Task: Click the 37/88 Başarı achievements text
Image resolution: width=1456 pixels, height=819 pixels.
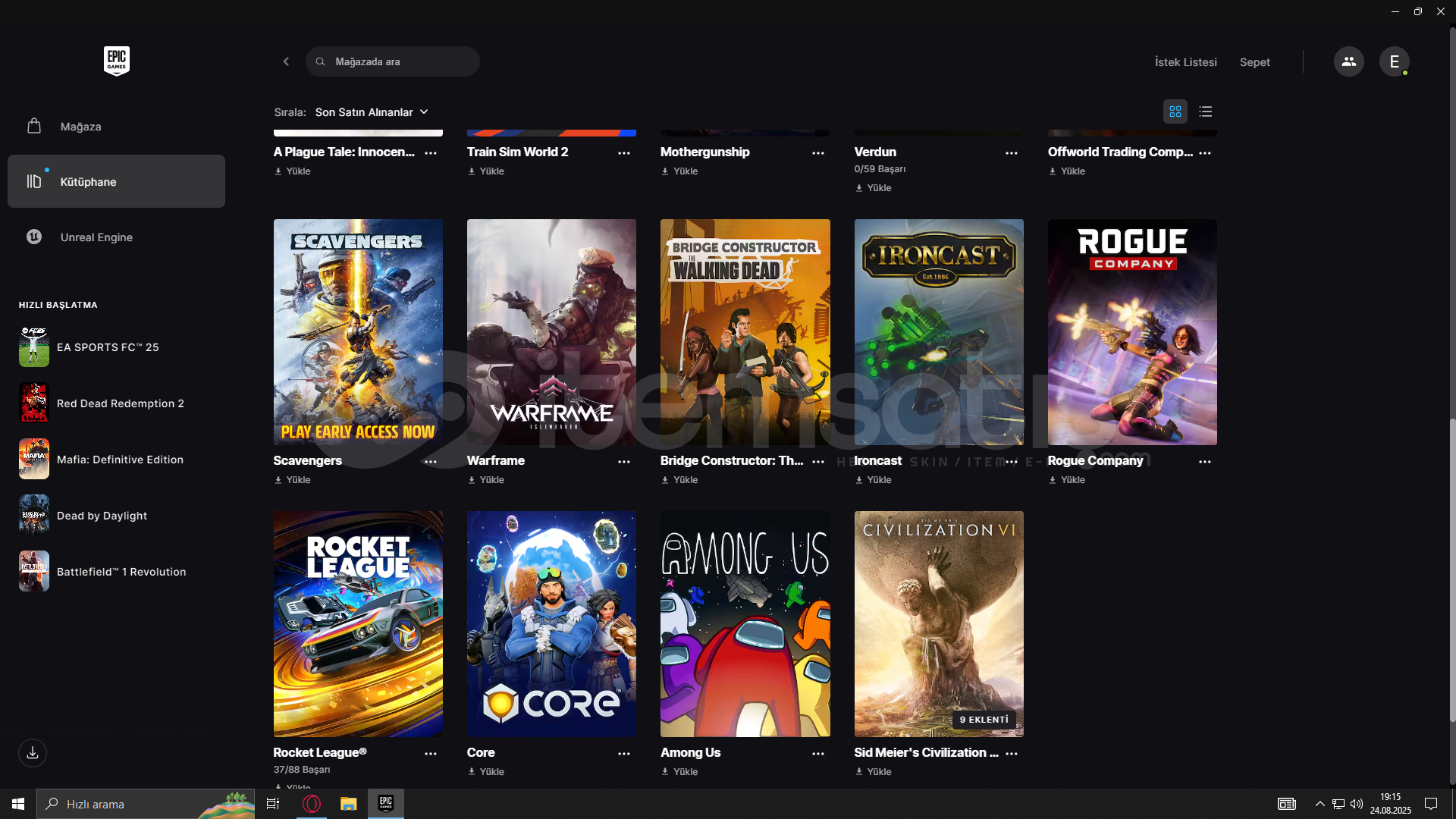Action: pyautogui.click(x=302, y=769)
